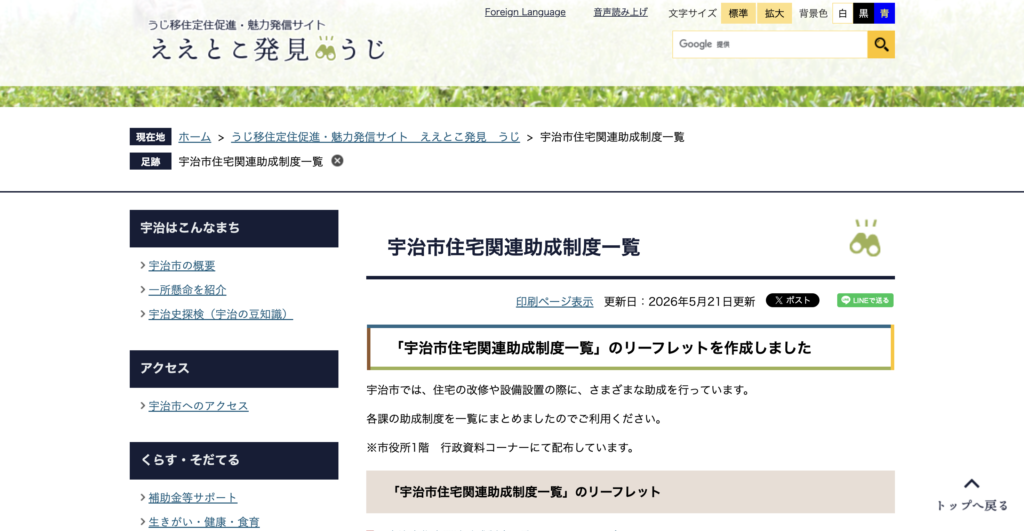
Task: Click the 更新日：2026年5月21日更新 text
Action: 679,302
